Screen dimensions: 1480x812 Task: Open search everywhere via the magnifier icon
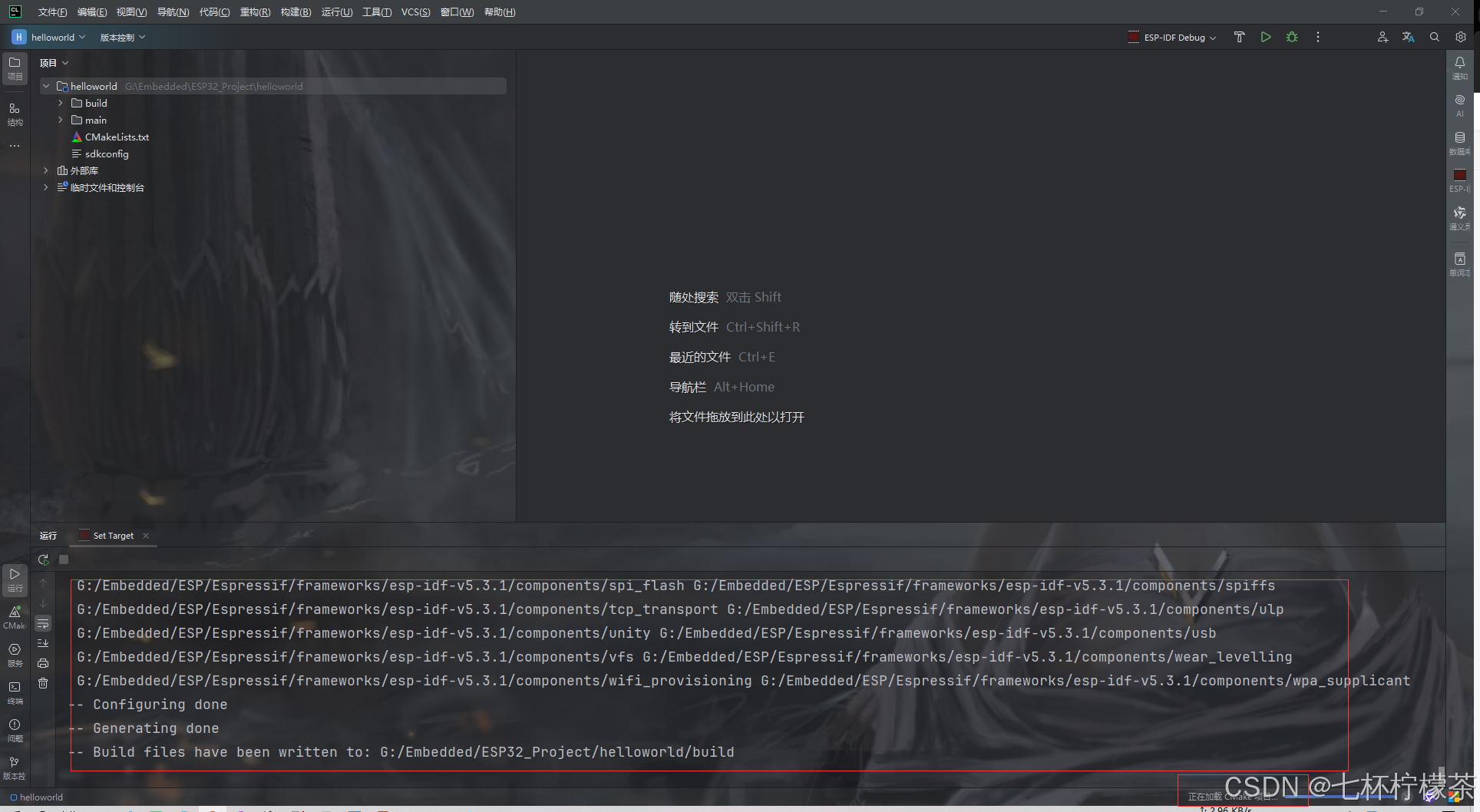[1435, 36]
